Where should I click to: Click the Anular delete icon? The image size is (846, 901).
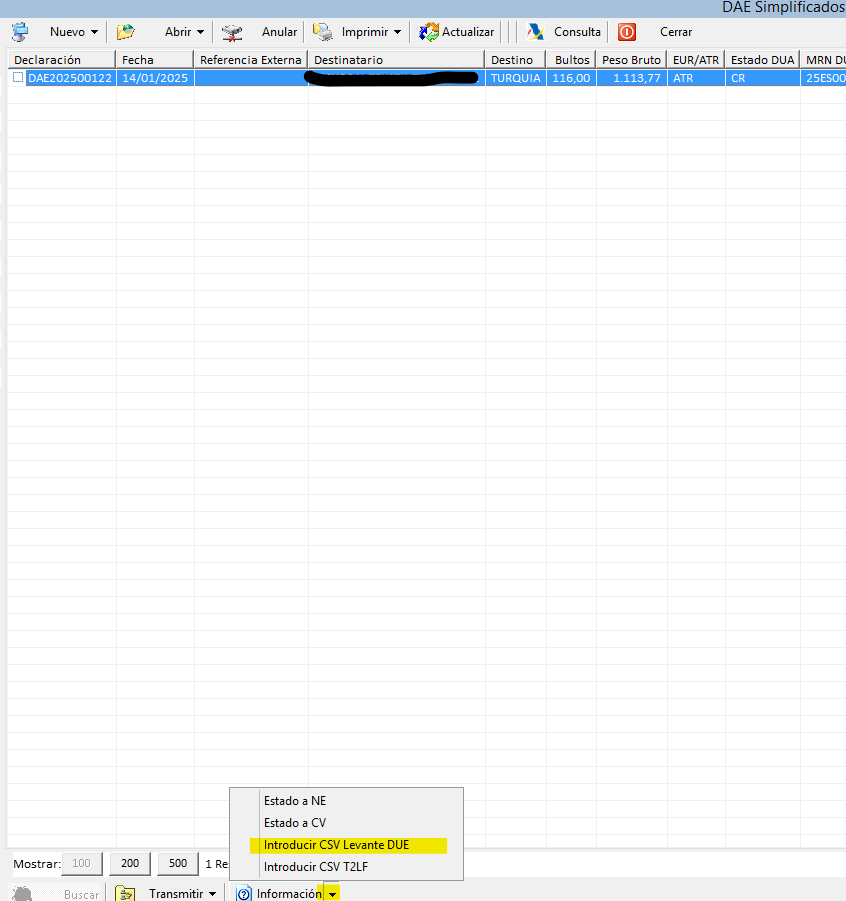(x=232, y=32)
